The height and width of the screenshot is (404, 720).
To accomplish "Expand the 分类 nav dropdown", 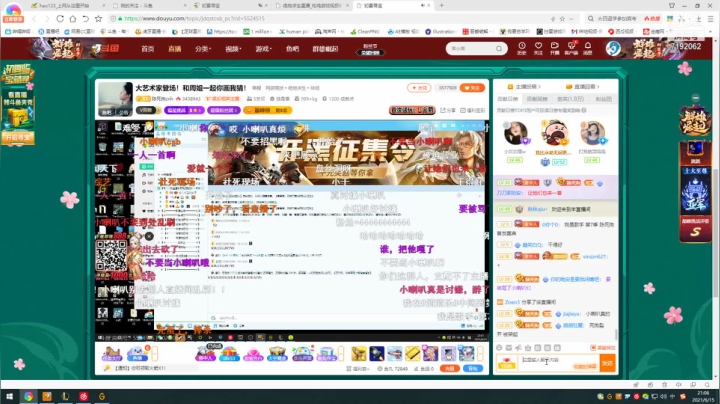I will click(x=202, y=49).
